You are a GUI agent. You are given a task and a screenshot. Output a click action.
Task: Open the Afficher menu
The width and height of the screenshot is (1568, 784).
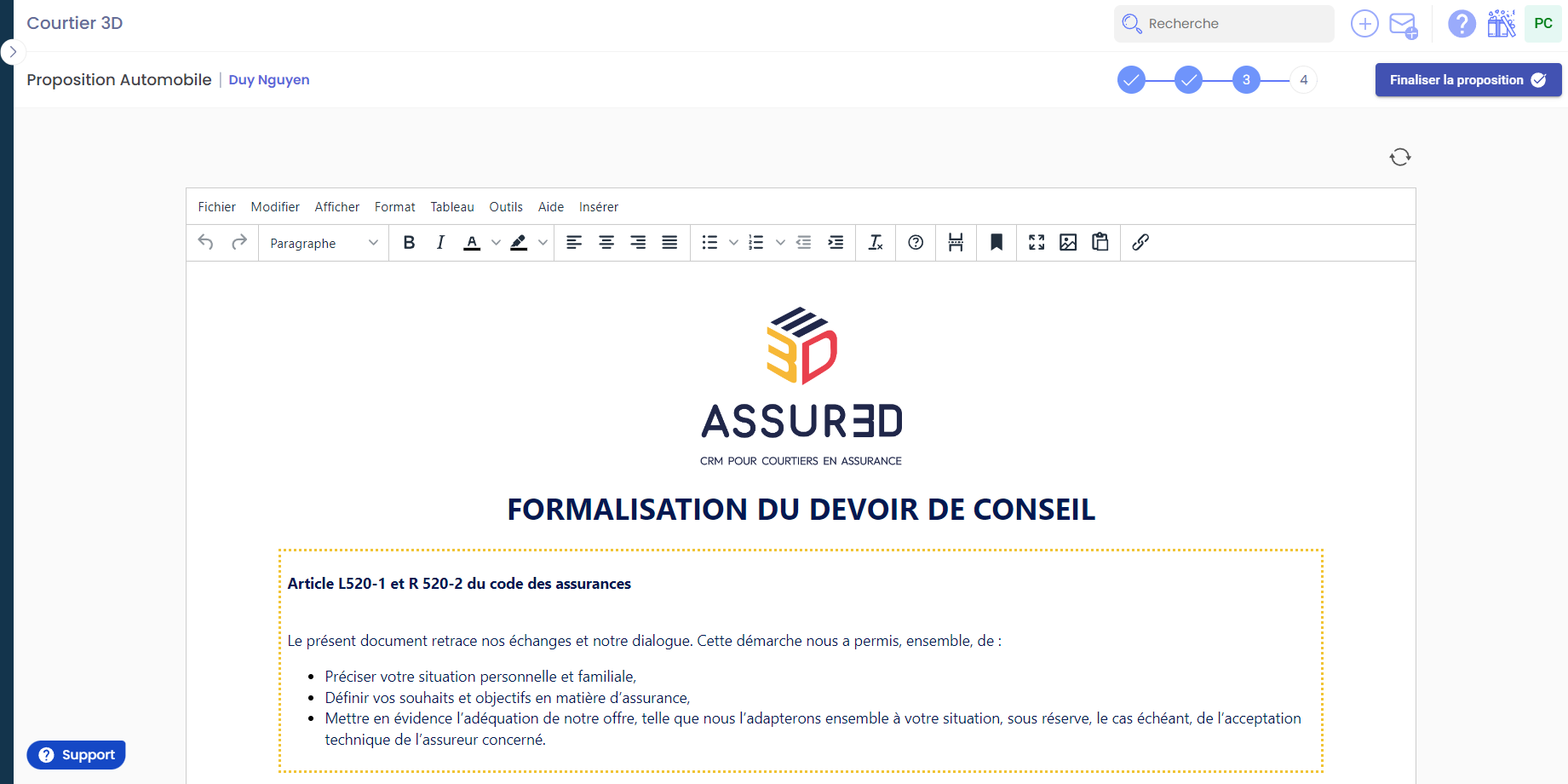coord(337,207)
